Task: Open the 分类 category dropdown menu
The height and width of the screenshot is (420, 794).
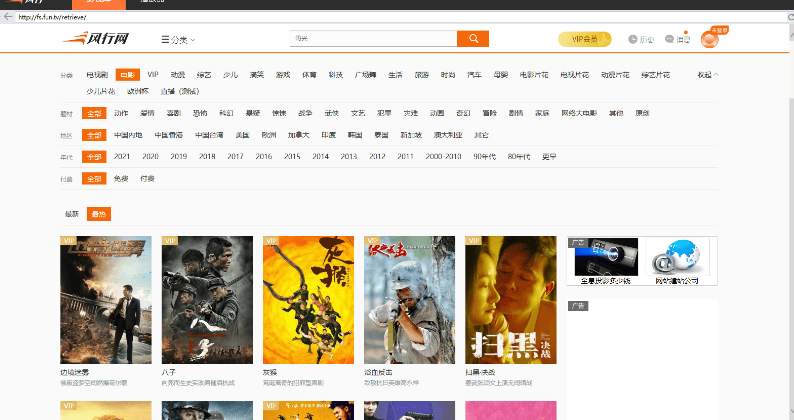Action: click(x=178, y=40)
